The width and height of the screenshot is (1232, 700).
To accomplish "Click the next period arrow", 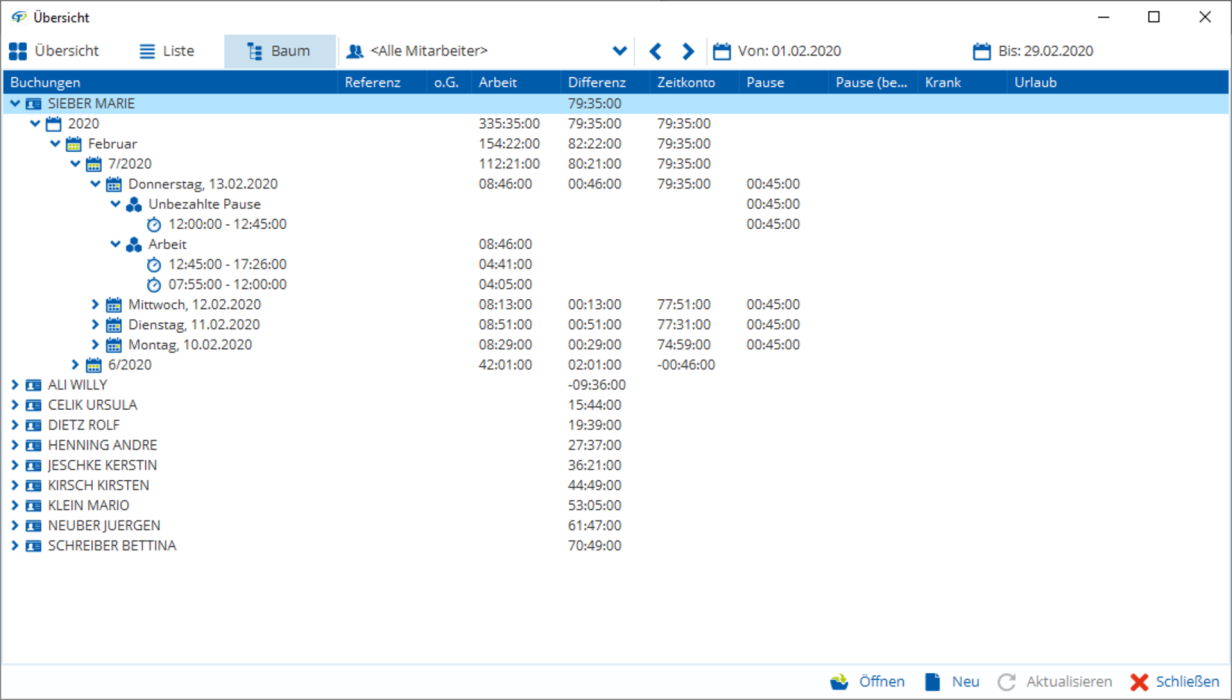I will 688,51.
